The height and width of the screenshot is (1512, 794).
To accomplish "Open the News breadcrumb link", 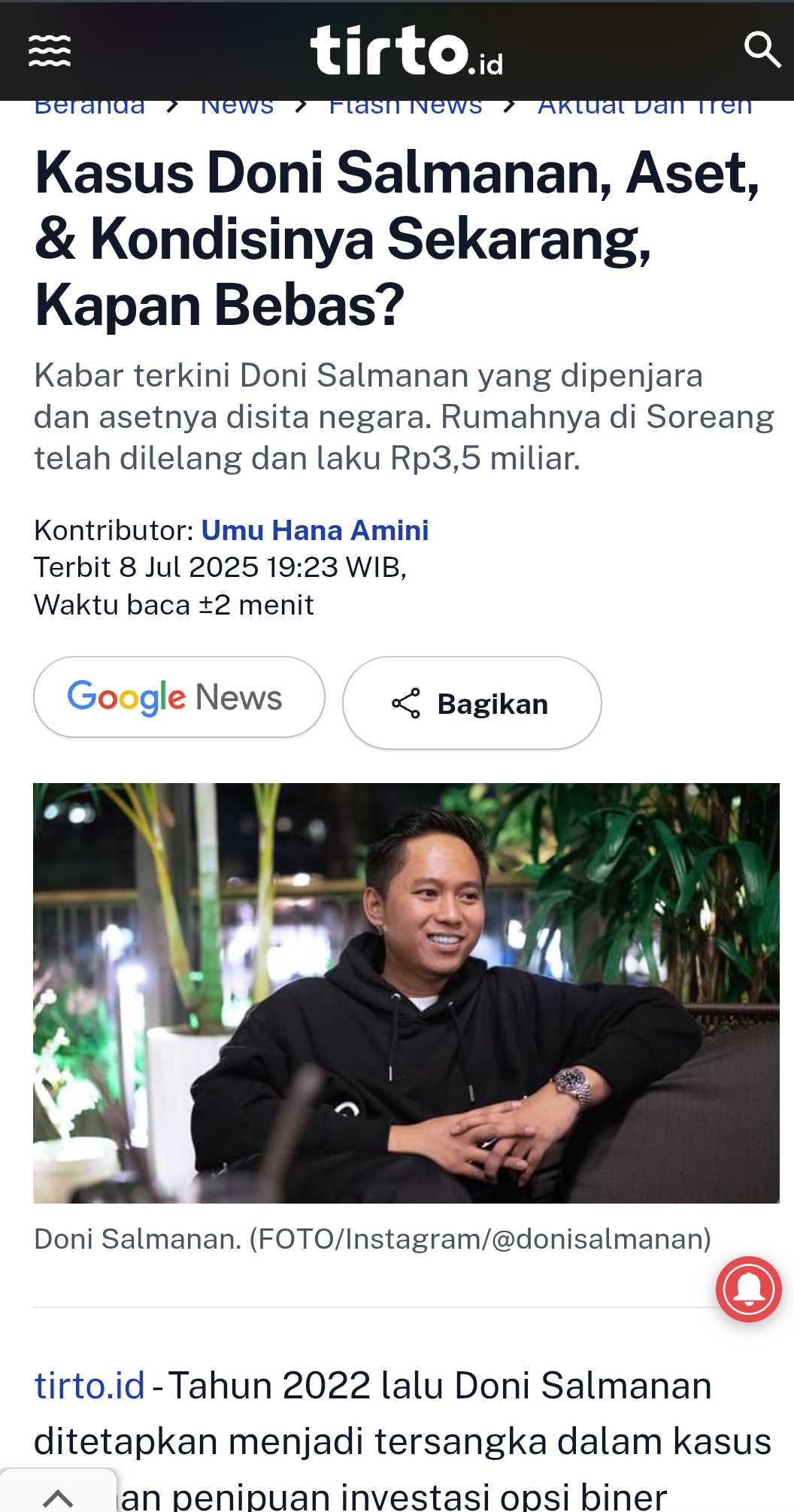I will (x=237, y=108).
